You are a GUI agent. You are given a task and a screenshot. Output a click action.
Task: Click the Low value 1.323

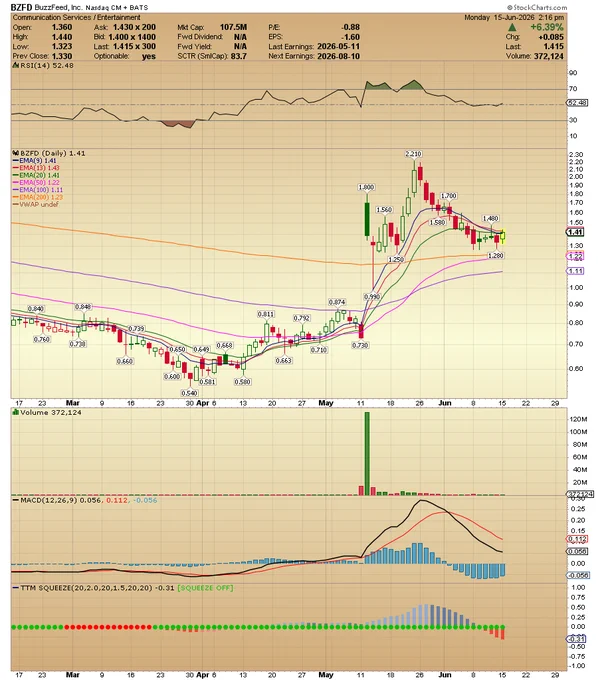point(62,46)
